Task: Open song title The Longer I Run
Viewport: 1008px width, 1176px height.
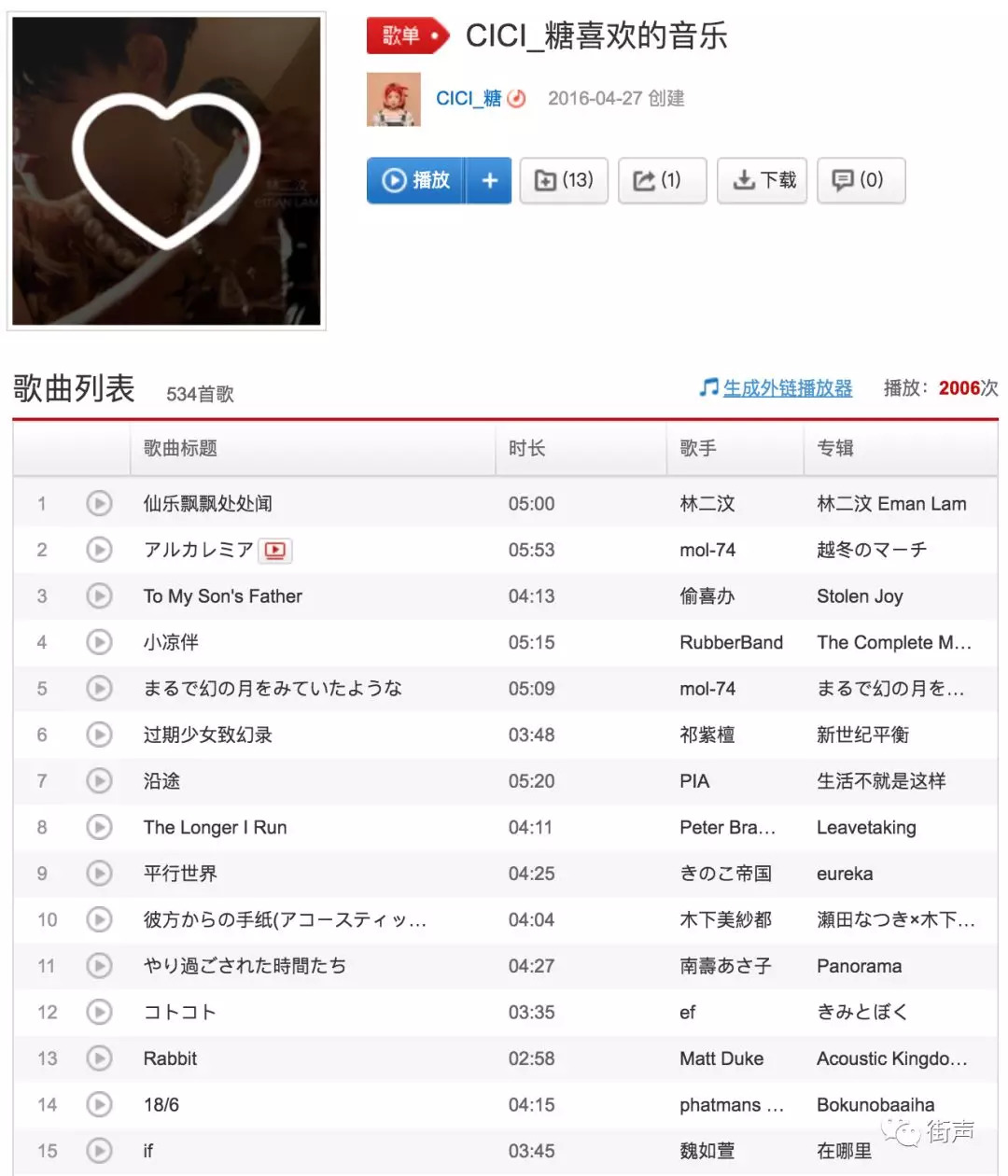Action: [216, 828]
